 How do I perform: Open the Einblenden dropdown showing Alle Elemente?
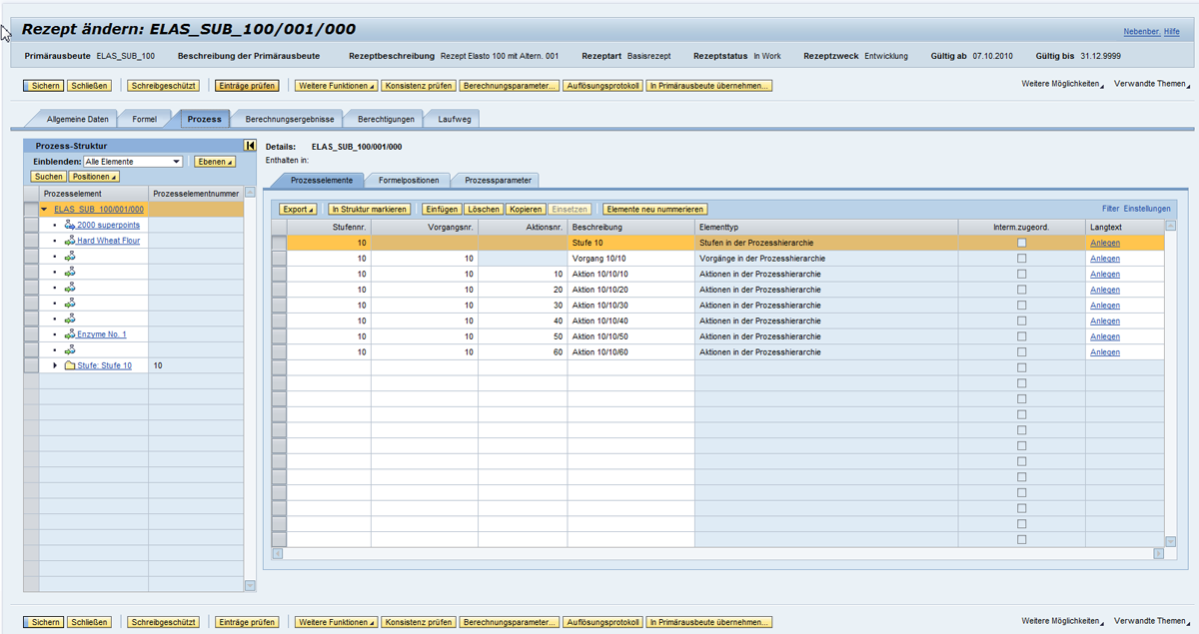177,160
